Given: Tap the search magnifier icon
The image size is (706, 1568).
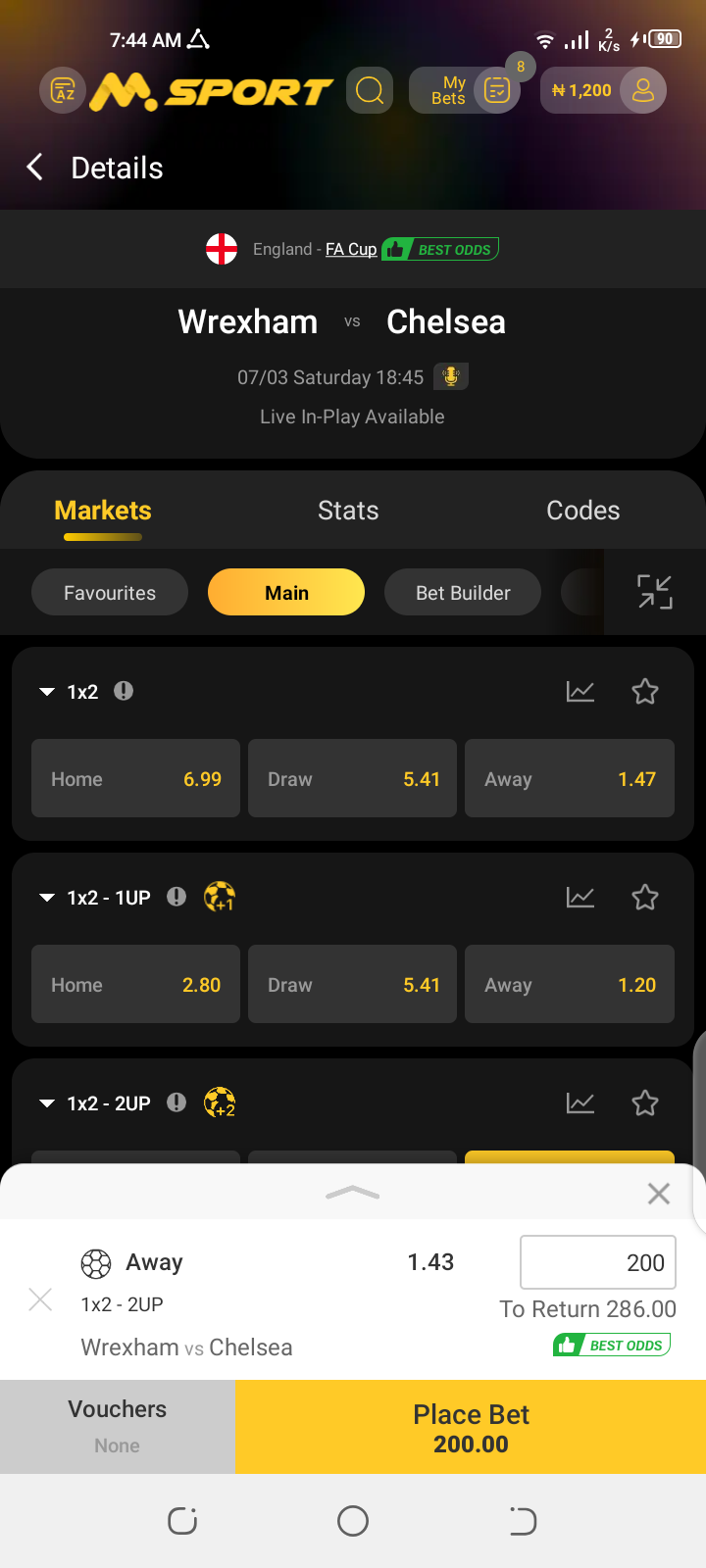Looking at the screenshot, I should click(x=370, y=91).
